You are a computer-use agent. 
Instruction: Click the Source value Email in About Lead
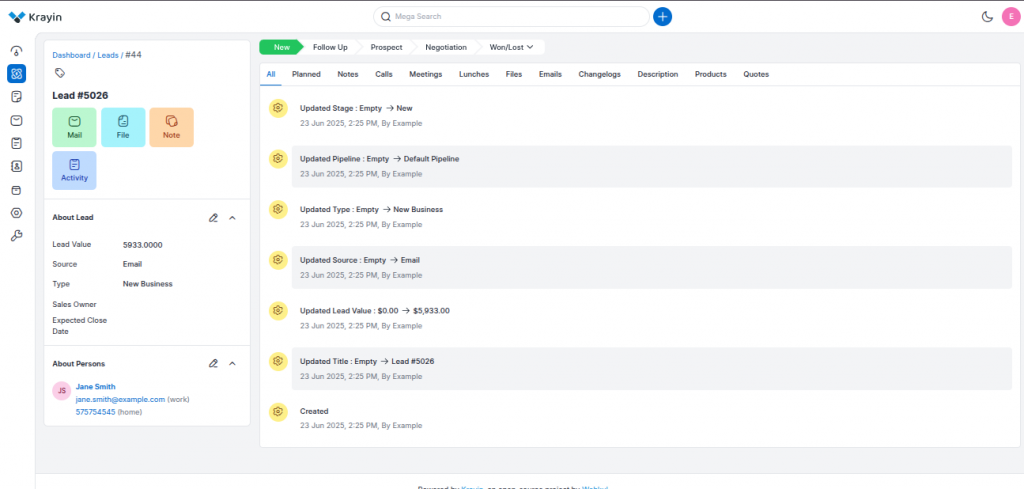coord(132,264)
